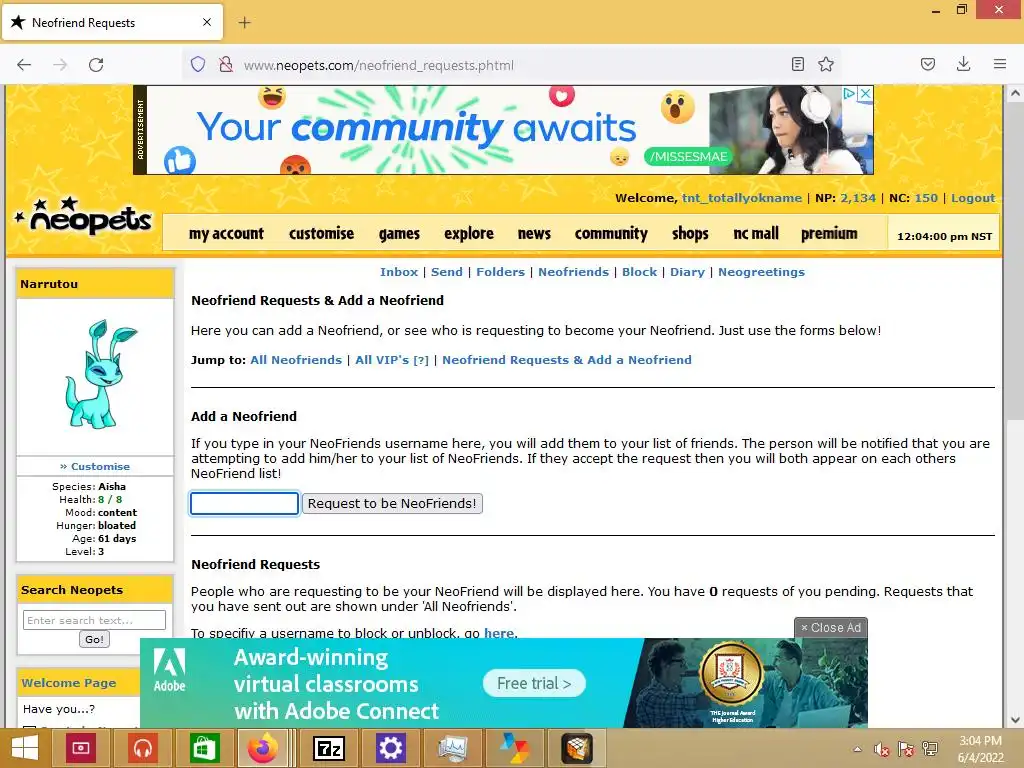Close the Neofriend Requests tab

tap(206, 22)
